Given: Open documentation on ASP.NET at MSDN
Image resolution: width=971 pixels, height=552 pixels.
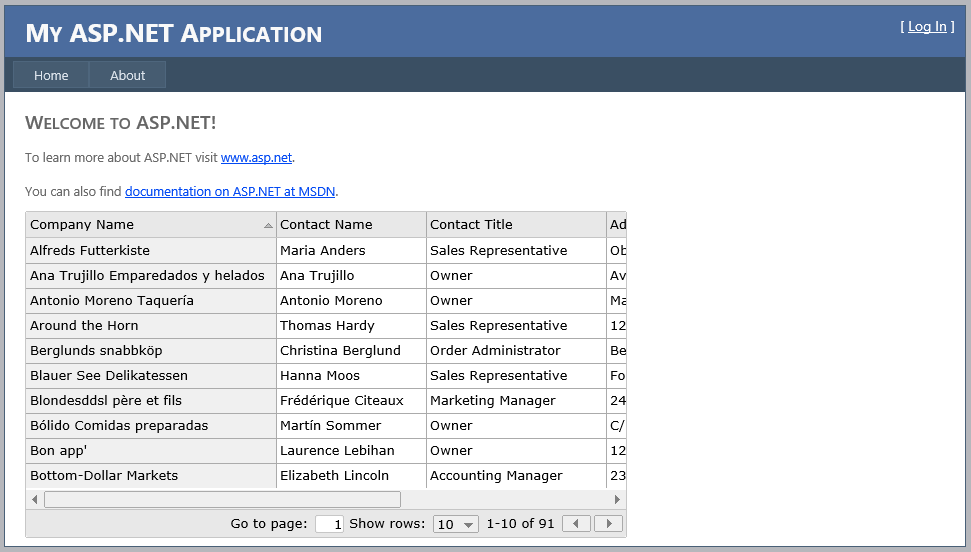Looking at the screenshot, I should point(230,191).
